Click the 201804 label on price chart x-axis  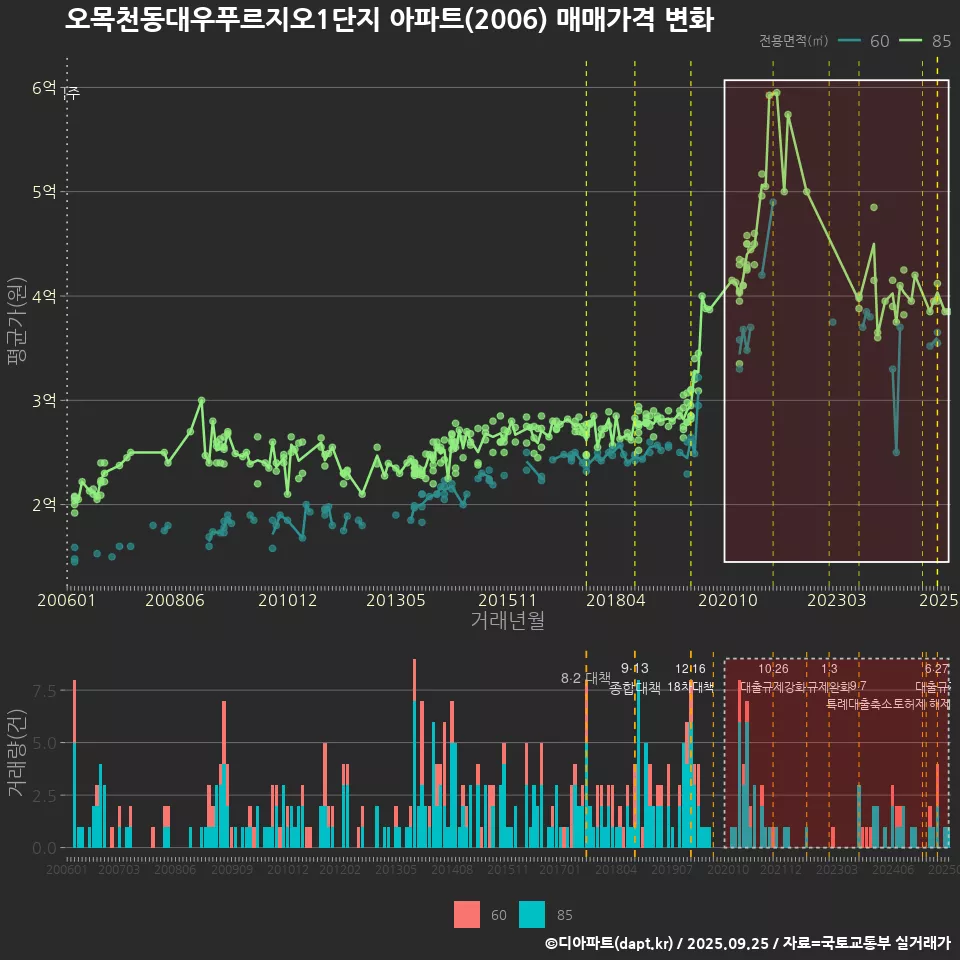615,600
